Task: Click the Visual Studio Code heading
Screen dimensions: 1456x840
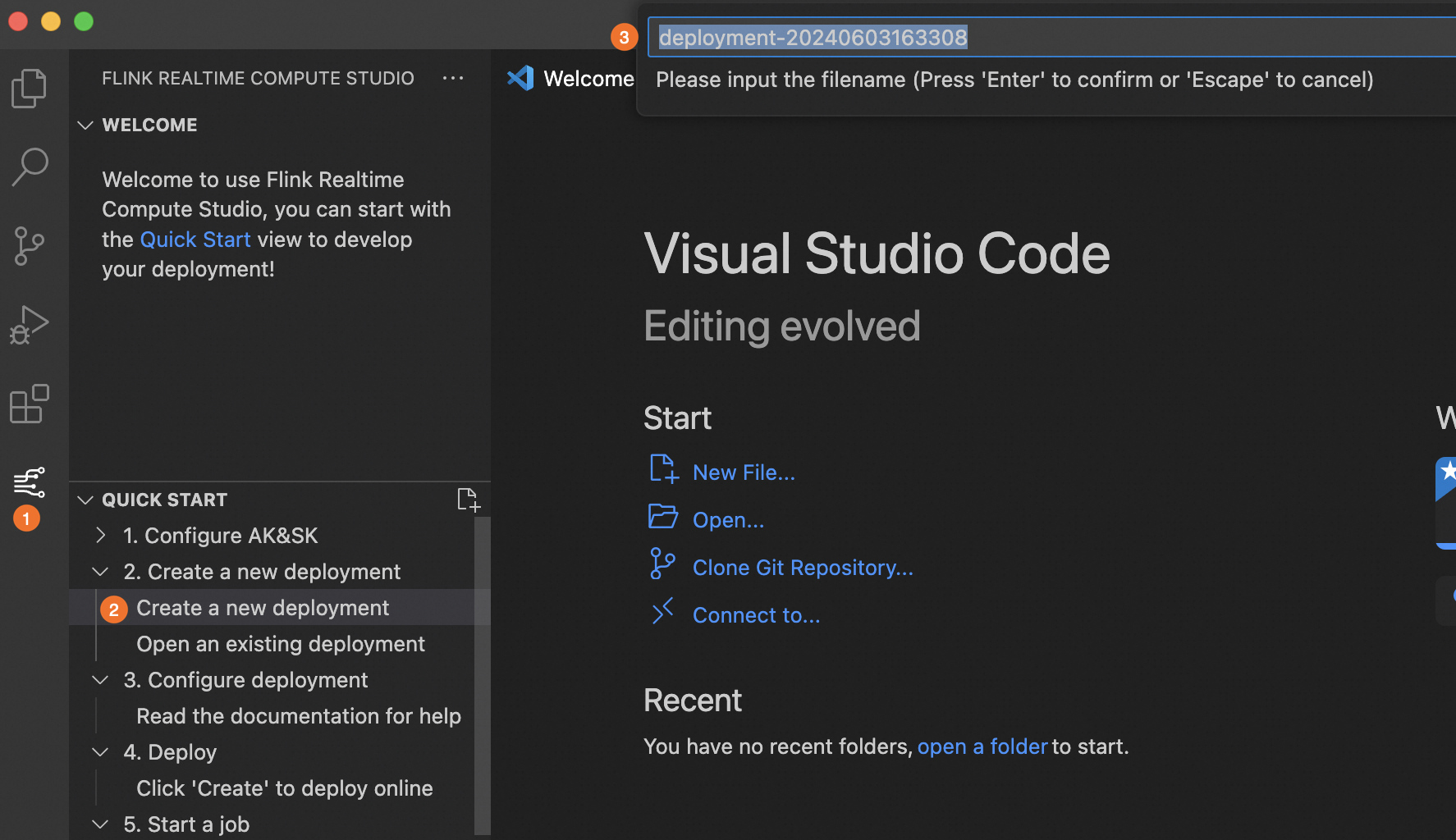Action: coord(877,253)
